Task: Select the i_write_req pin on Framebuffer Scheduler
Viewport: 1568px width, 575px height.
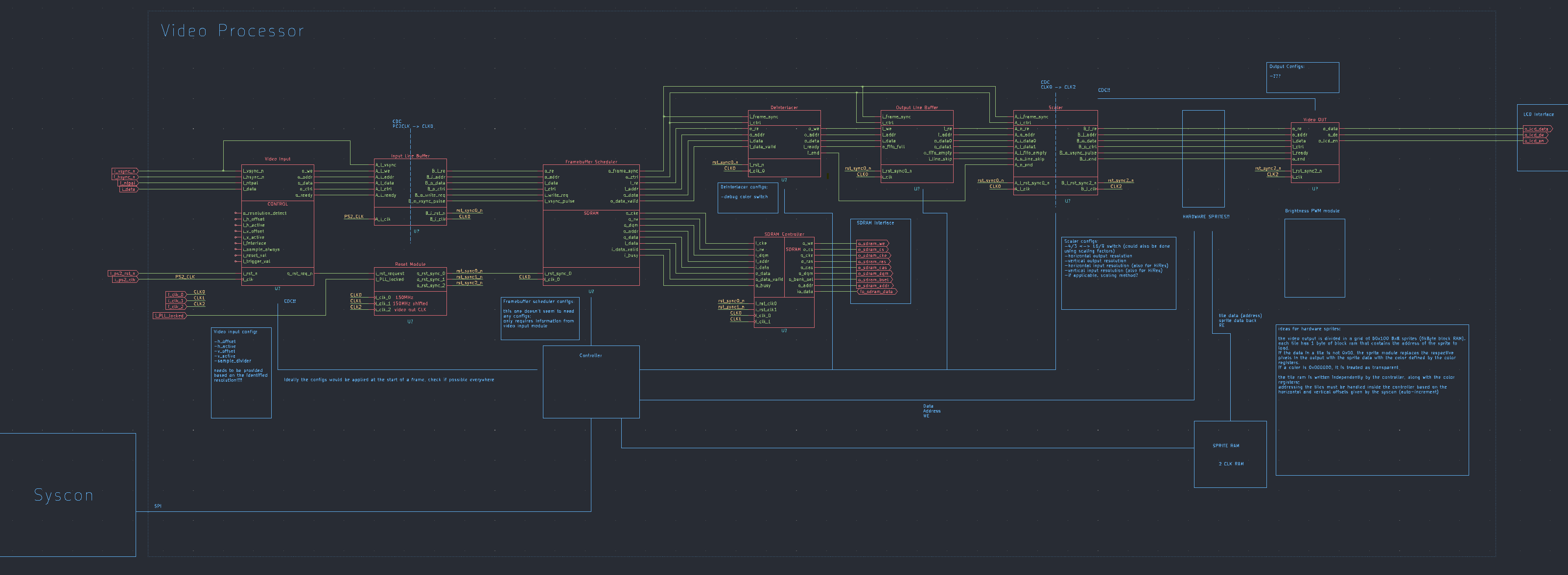Action: [x=556, y=195]
